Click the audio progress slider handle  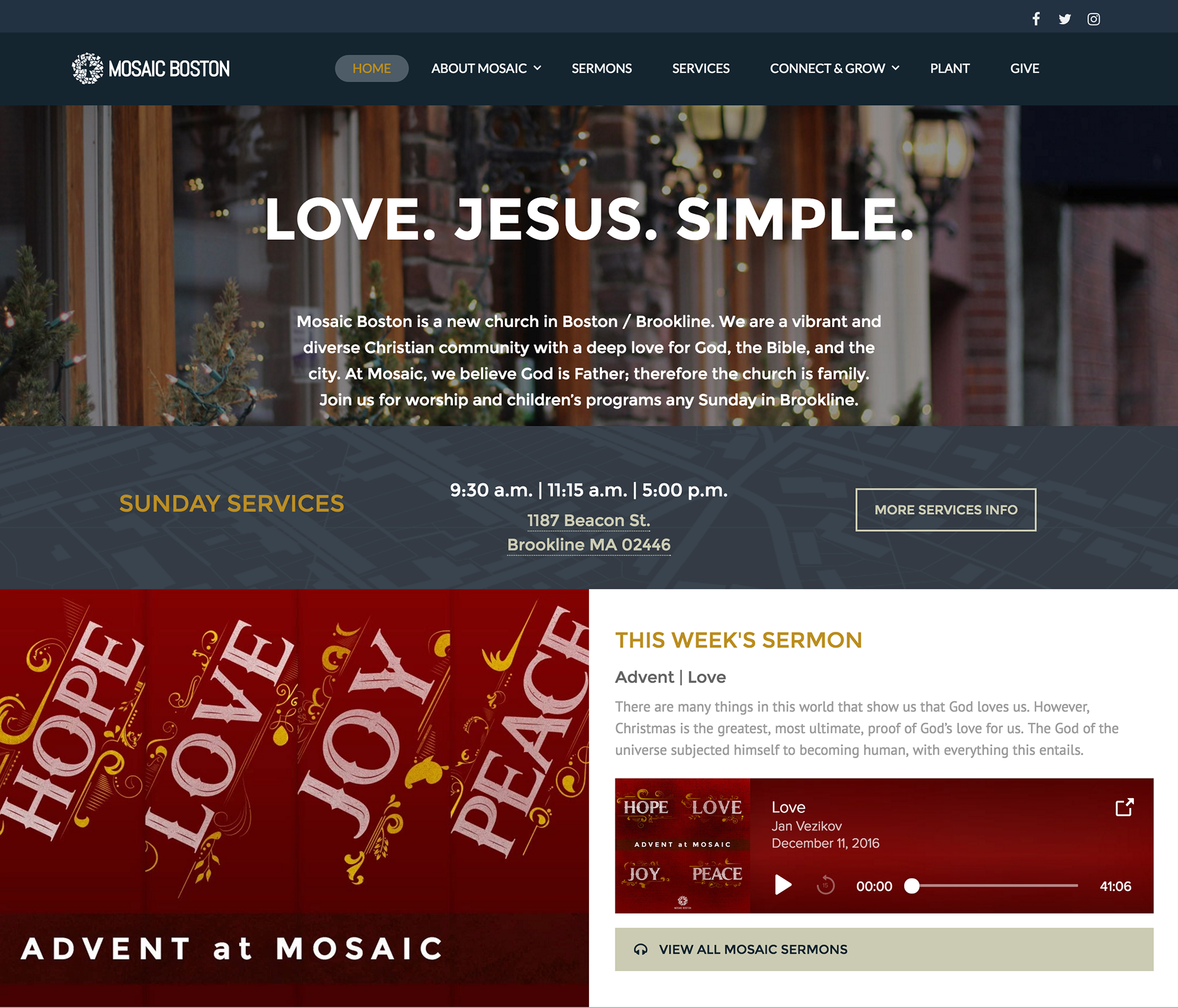tap(912, 885)
